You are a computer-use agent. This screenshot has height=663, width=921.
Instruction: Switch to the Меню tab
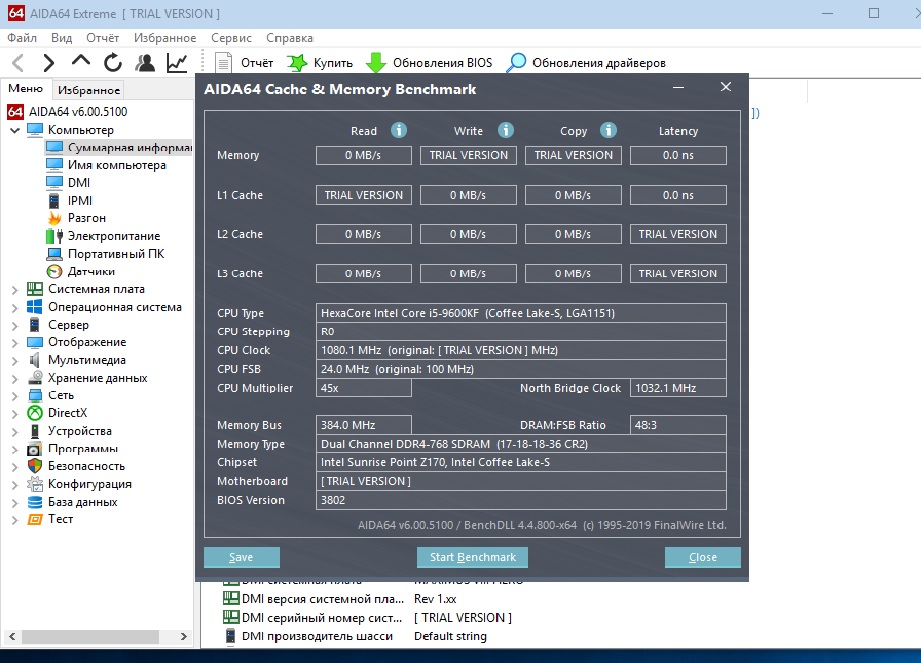(x=25, y=88)
